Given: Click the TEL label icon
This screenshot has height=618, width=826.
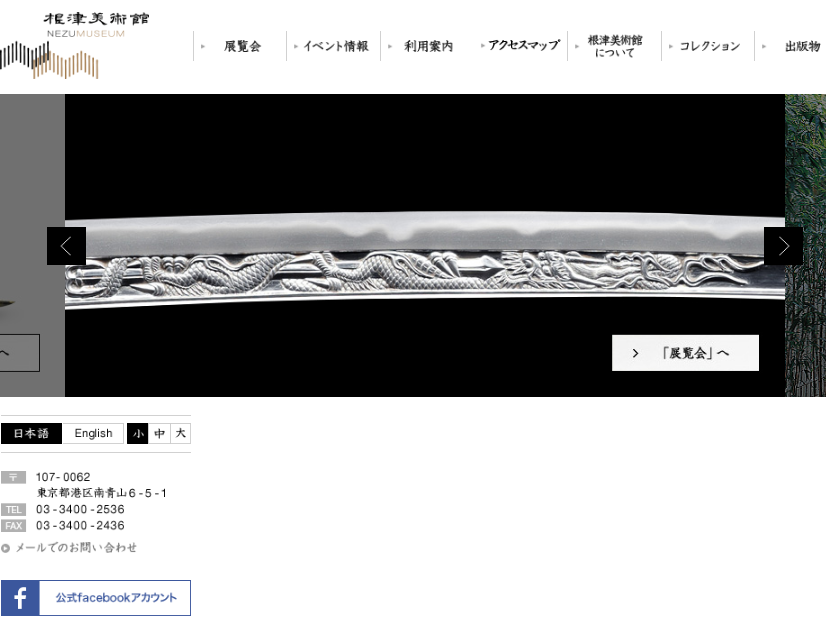Looking at the screenshot, I should [13, 509].
